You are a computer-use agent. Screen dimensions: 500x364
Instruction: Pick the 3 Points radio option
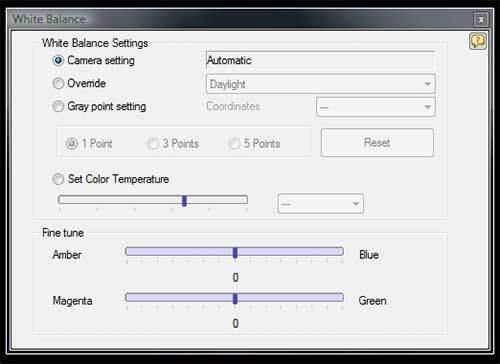tap(153, 144)
